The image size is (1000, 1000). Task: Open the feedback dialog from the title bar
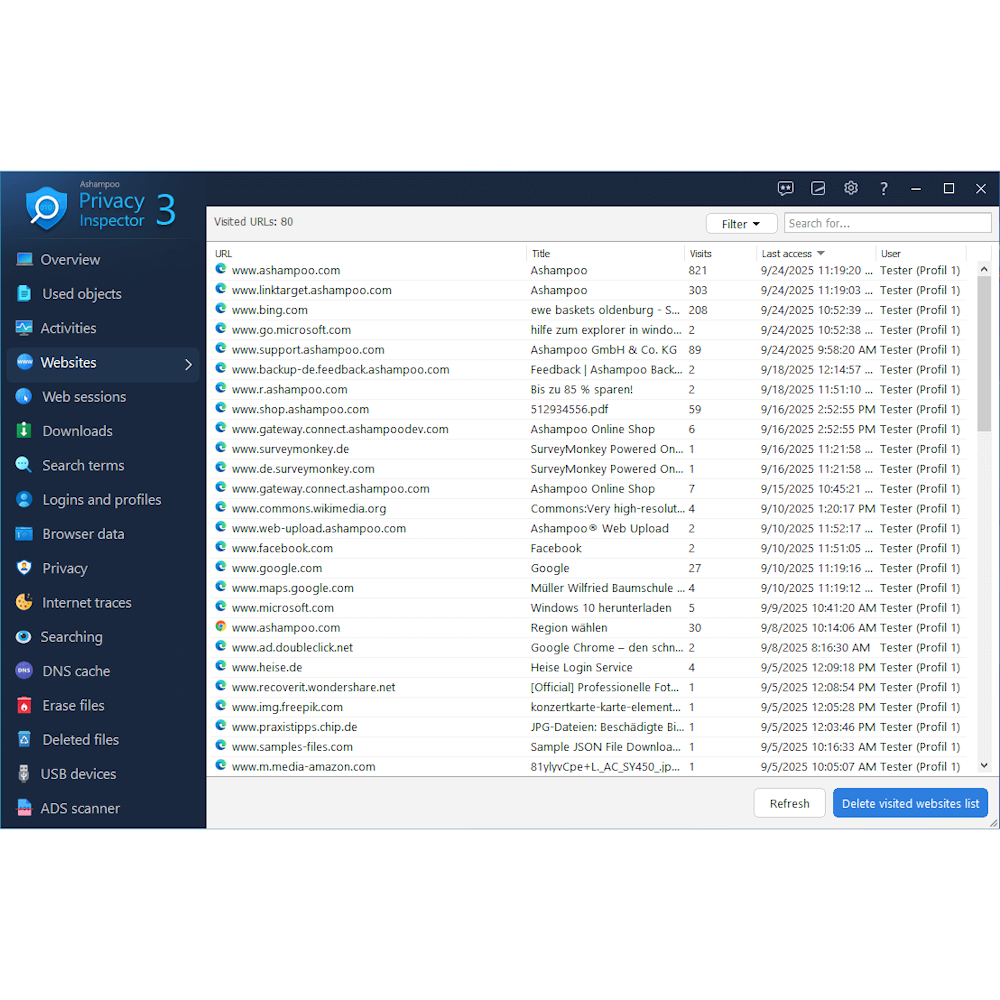coord(786,188)
